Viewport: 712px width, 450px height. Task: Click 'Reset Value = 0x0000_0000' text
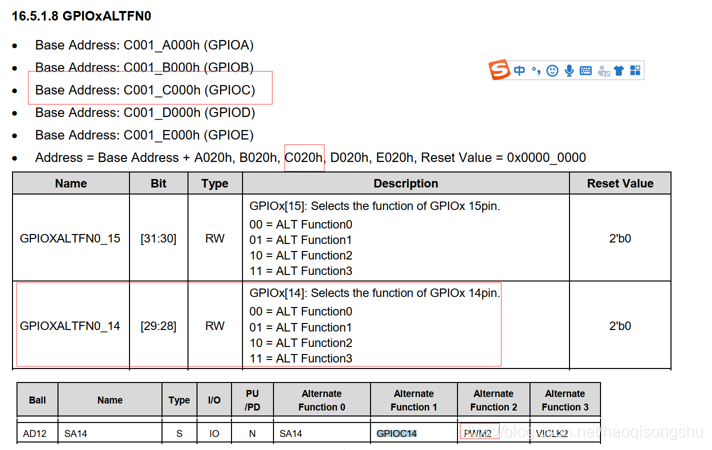click(504, 158)
